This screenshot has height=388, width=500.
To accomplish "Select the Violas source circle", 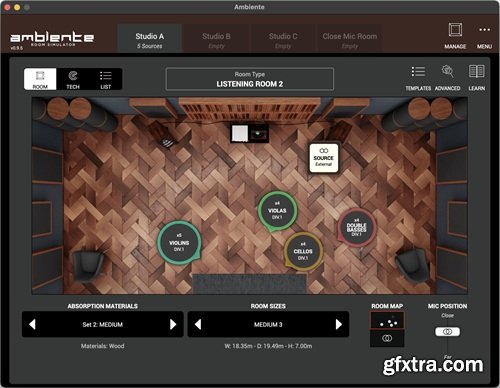I will (277, 211).
